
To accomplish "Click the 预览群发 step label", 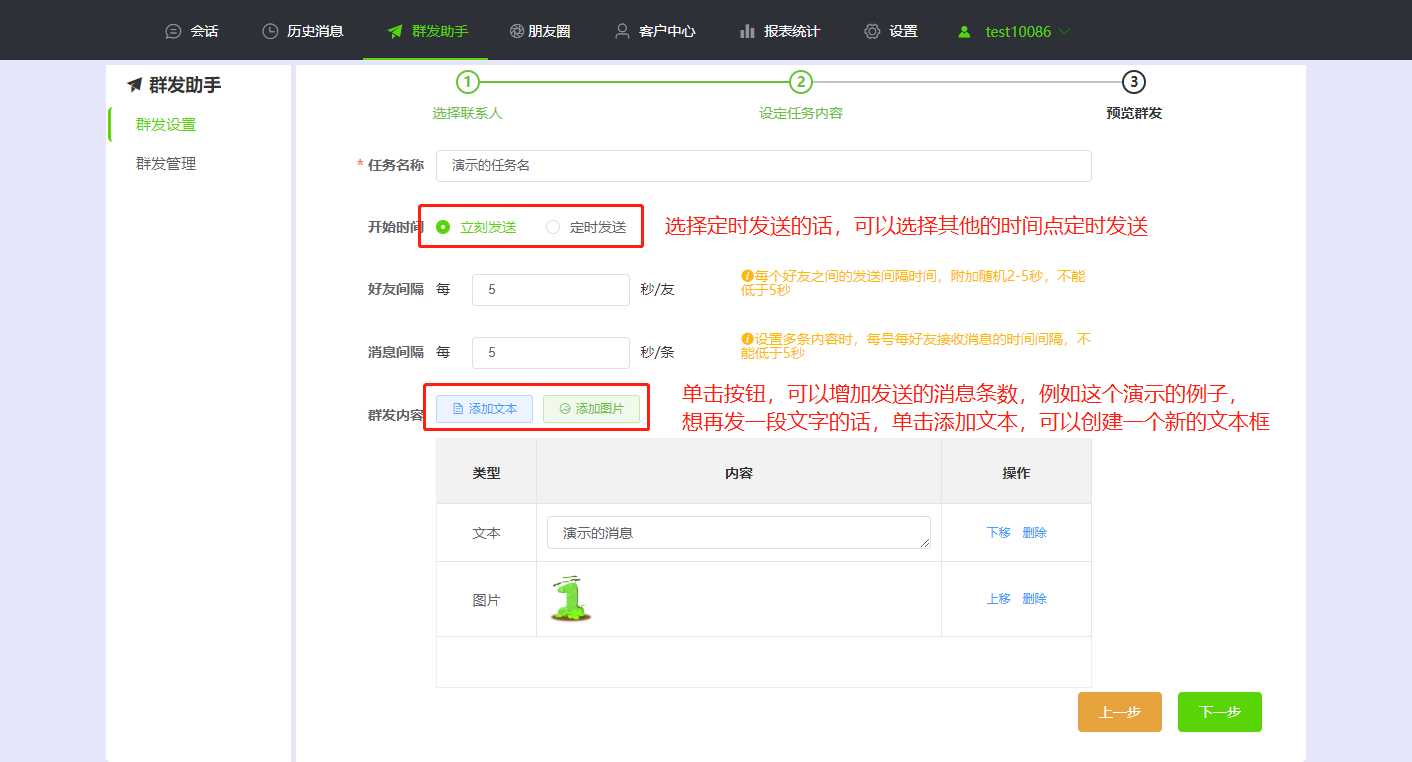I will [1134, 114].
